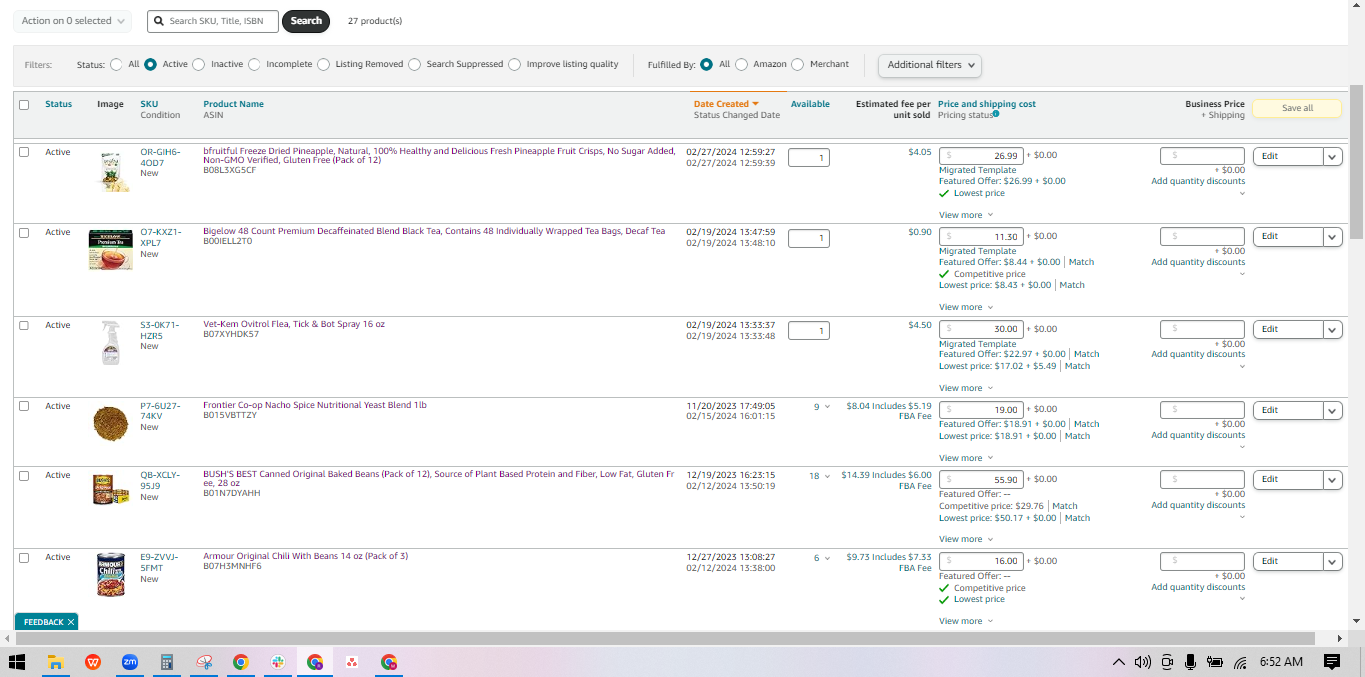Tick the checkbox for the Armour Chili row
The image size is (1365, 677).
coord(24,557)
